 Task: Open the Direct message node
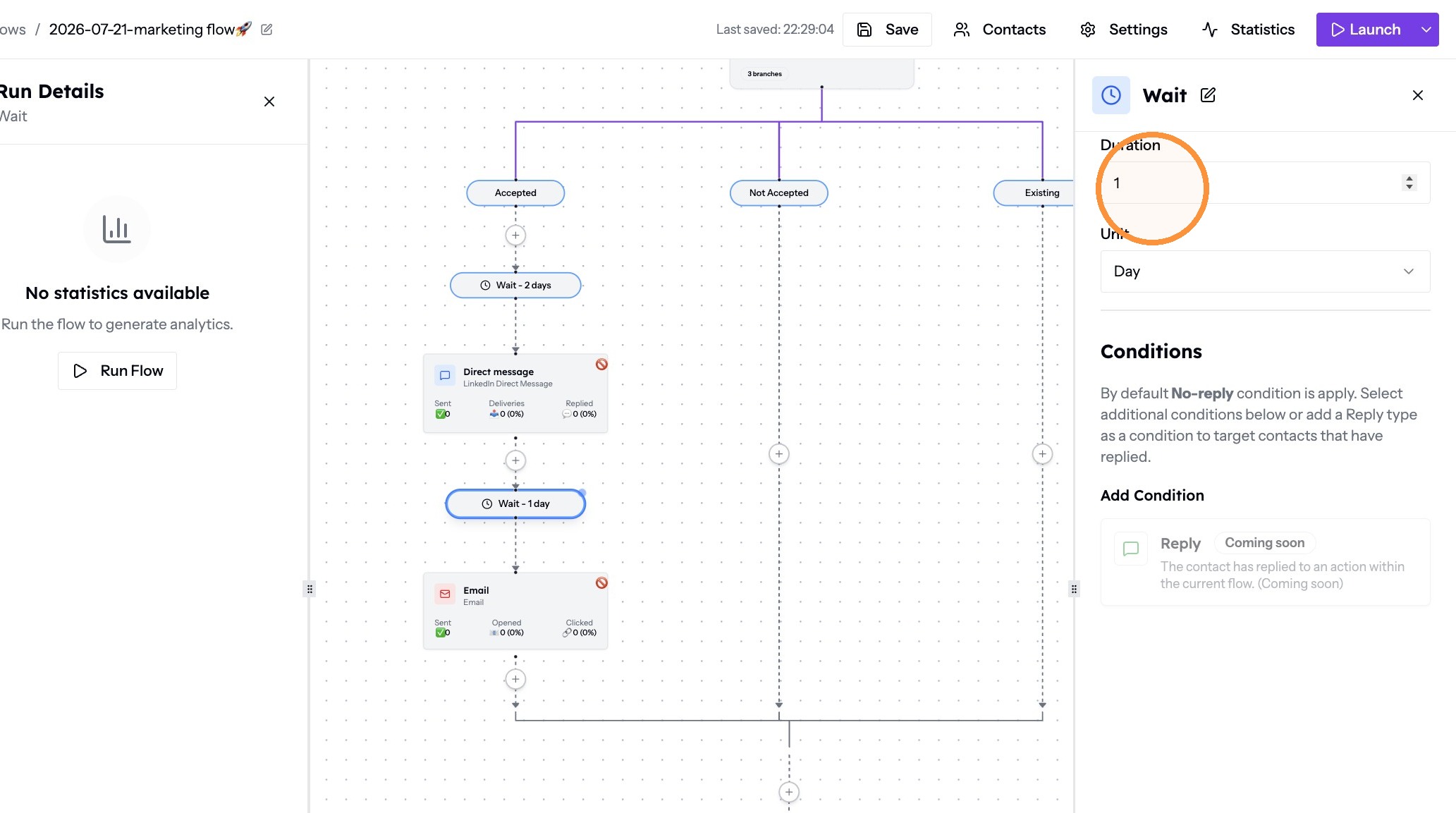point(515,393)
